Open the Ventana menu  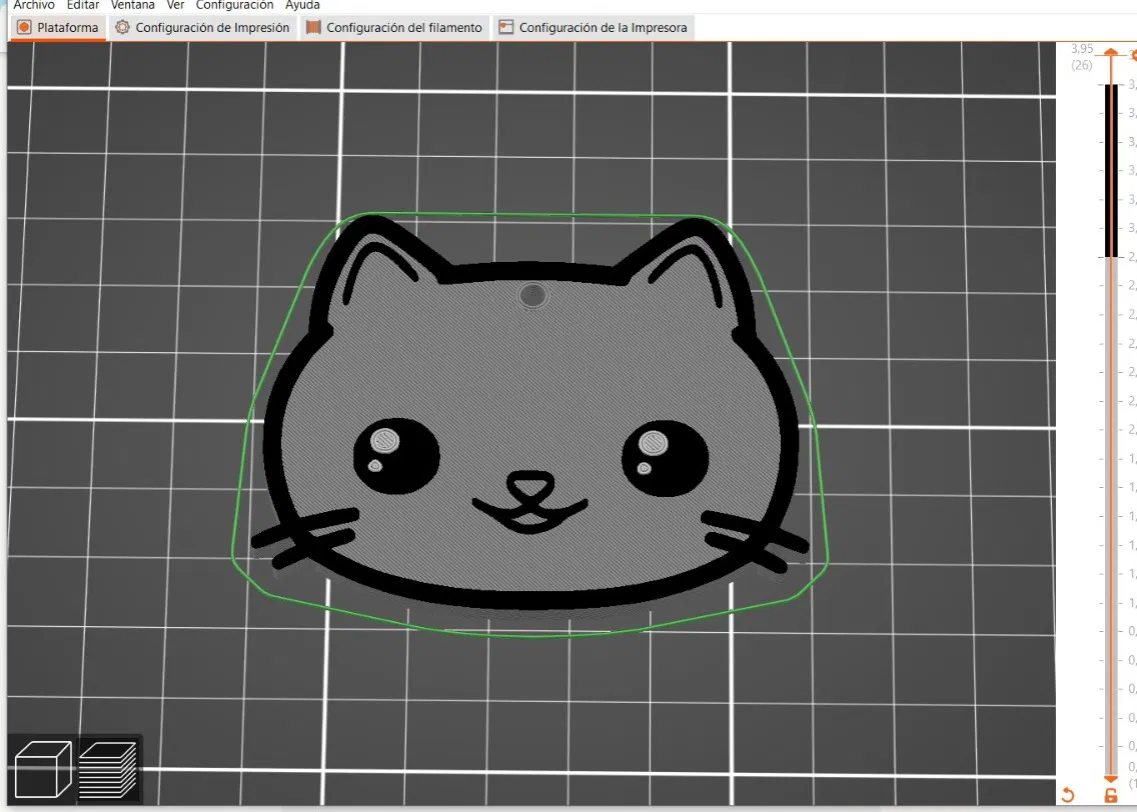pyautogui.click(x=133, y=5)
